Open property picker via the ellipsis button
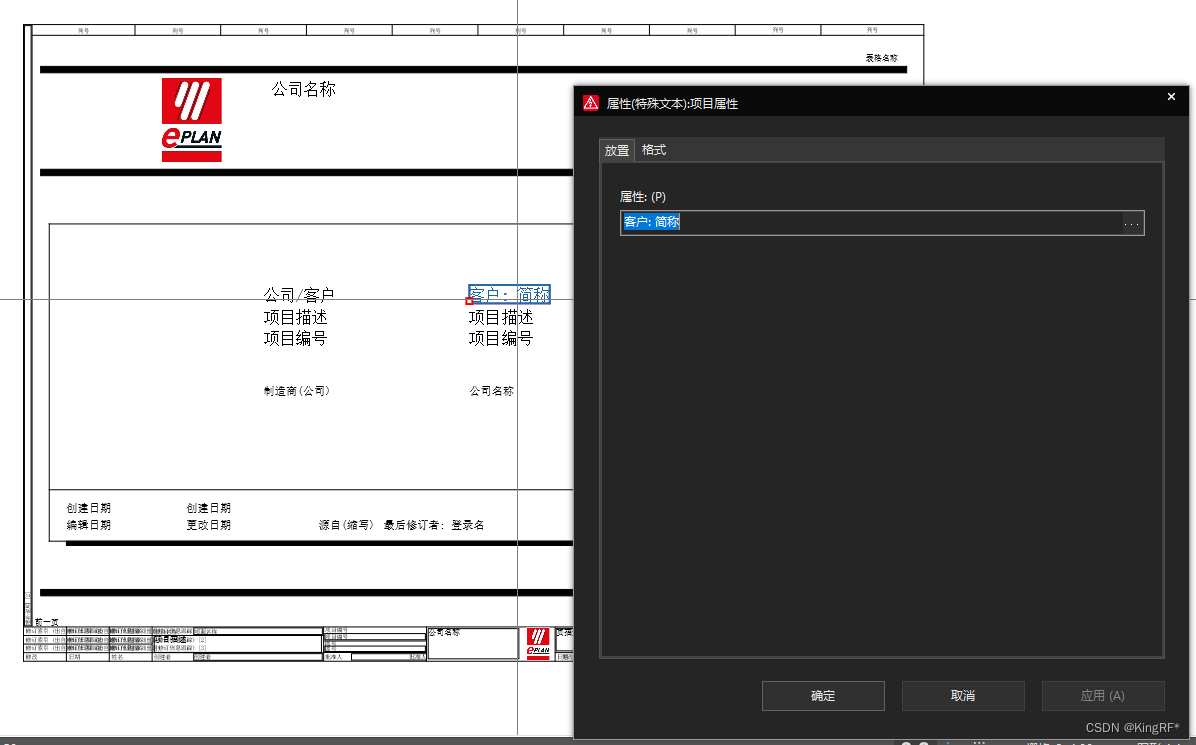This screenshot has width=1196, height=745. pyautogui.click(x=1132, y=223)
